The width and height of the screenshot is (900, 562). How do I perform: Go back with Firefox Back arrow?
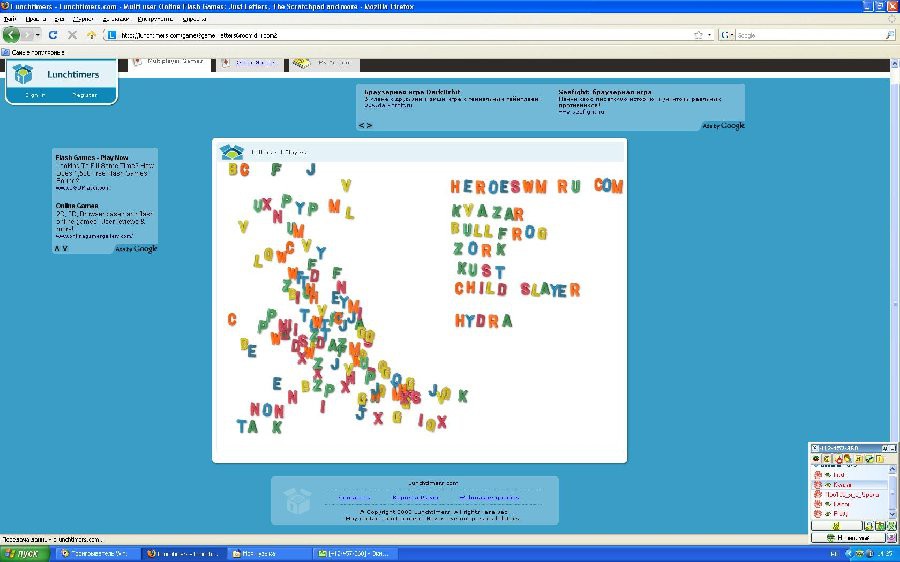(x=11, y=35)
